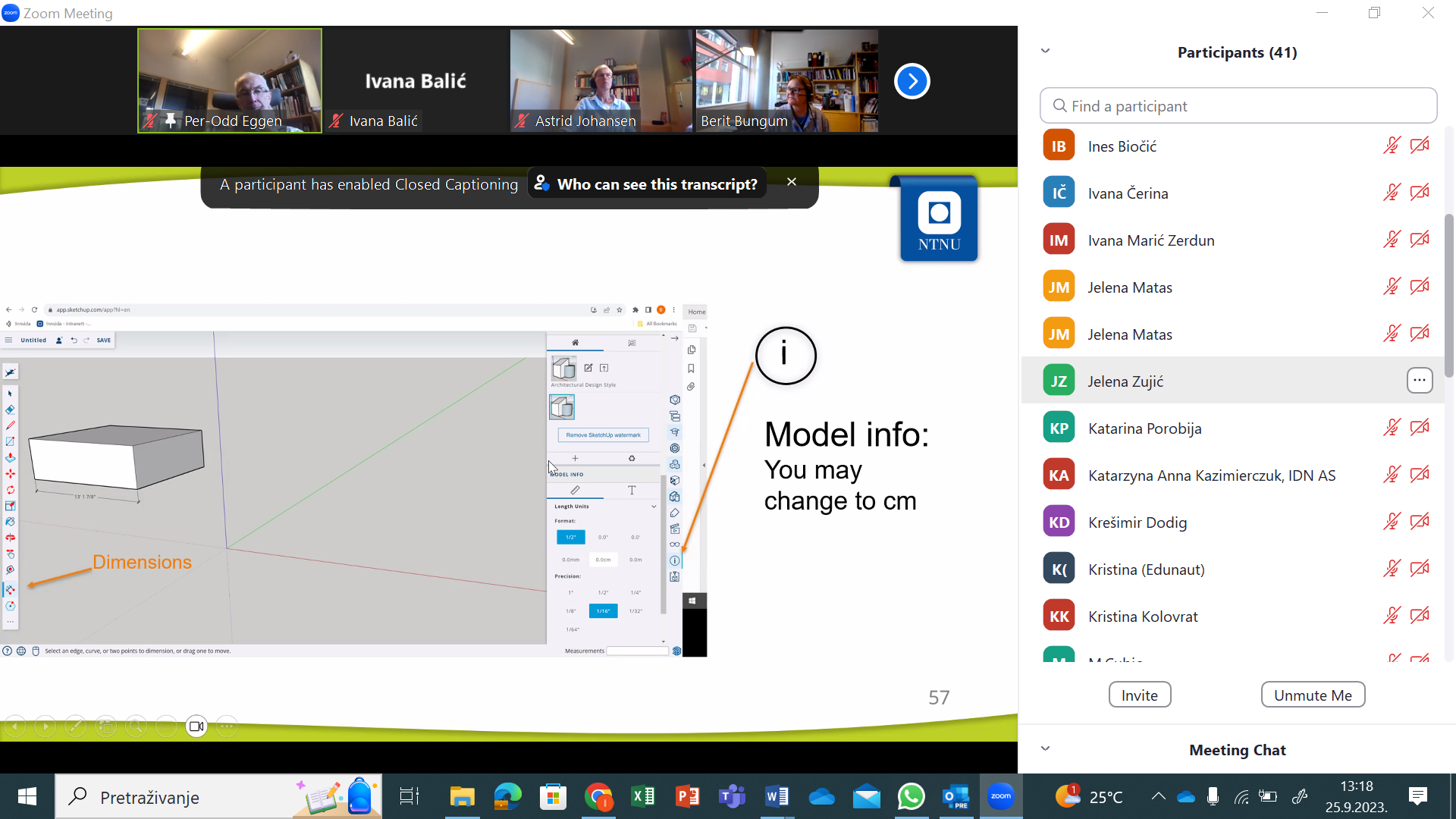
Task: Open Windows Ink Workspace pen icon
Action: point(1300,796)
